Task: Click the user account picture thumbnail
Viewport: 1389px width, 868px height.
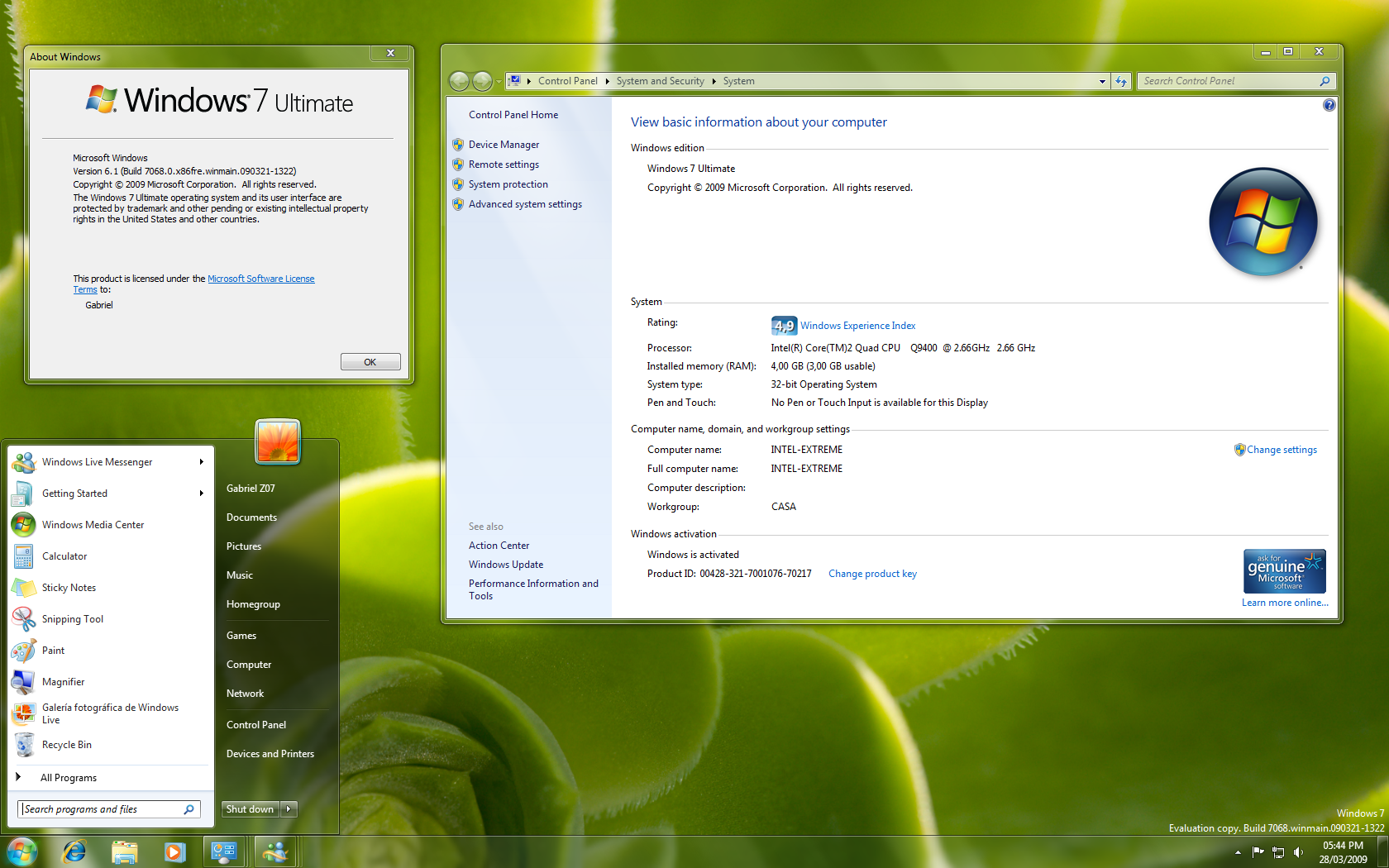Action: coord(278,441)
